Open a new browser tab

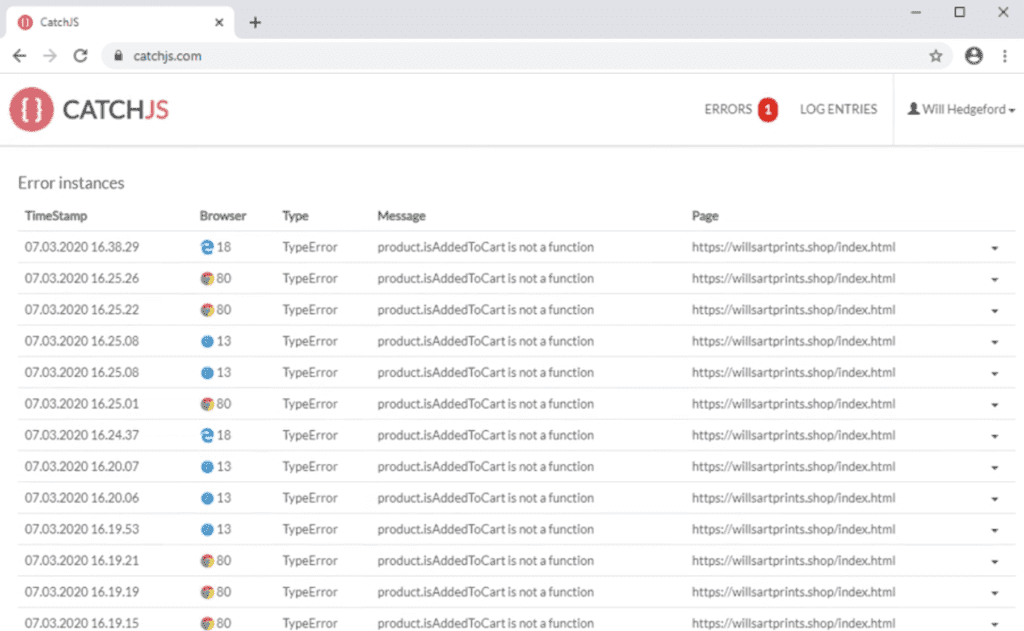click(x=255, y=23)
